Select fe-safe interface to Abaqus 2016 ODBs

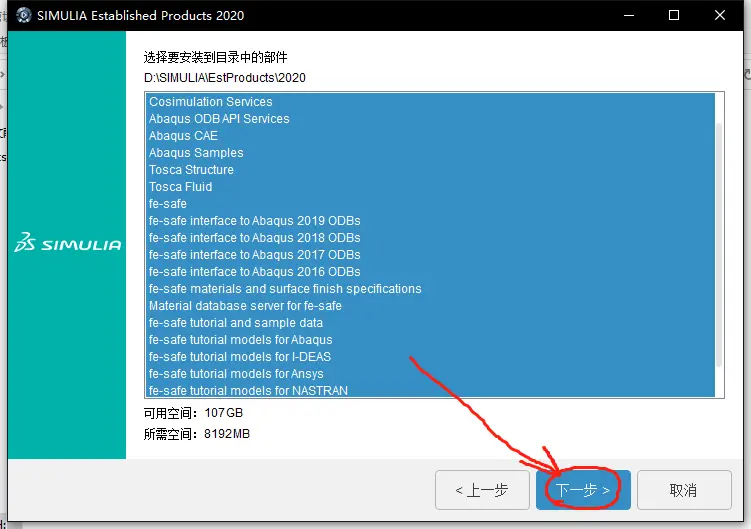(x=430, y=272)
